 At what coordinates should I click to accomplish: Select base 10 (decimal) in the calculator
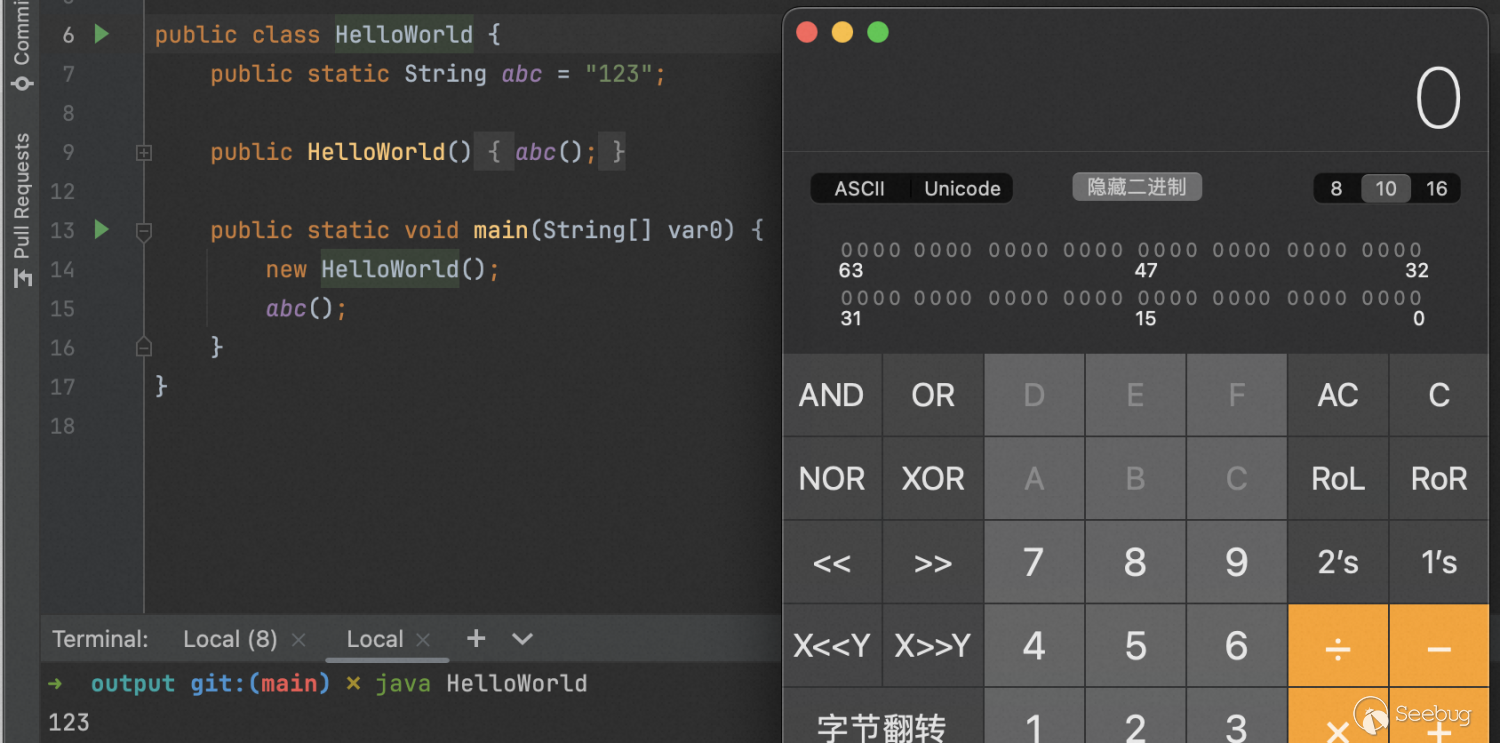[1386, 188]
